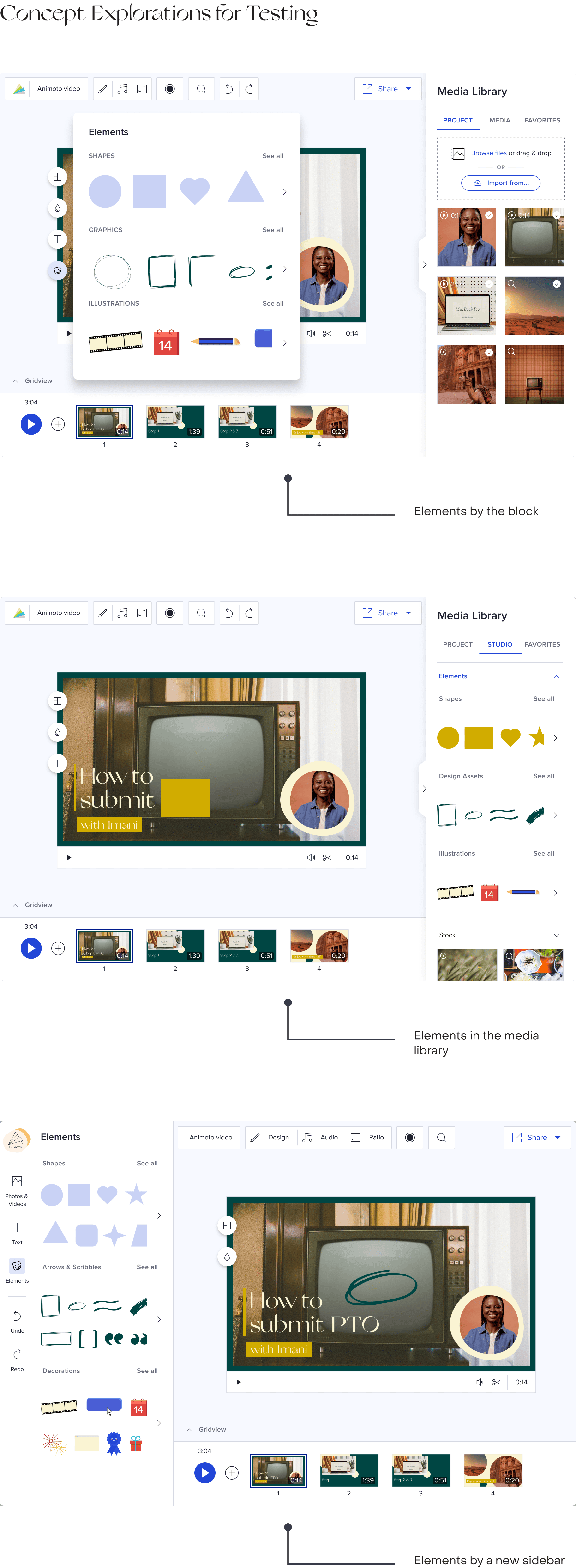Viewport: 576px width, 1568px height.
Task: Add the blue ribbon badge decoration
Action: pyautogui.click(x=114, y=1443)
